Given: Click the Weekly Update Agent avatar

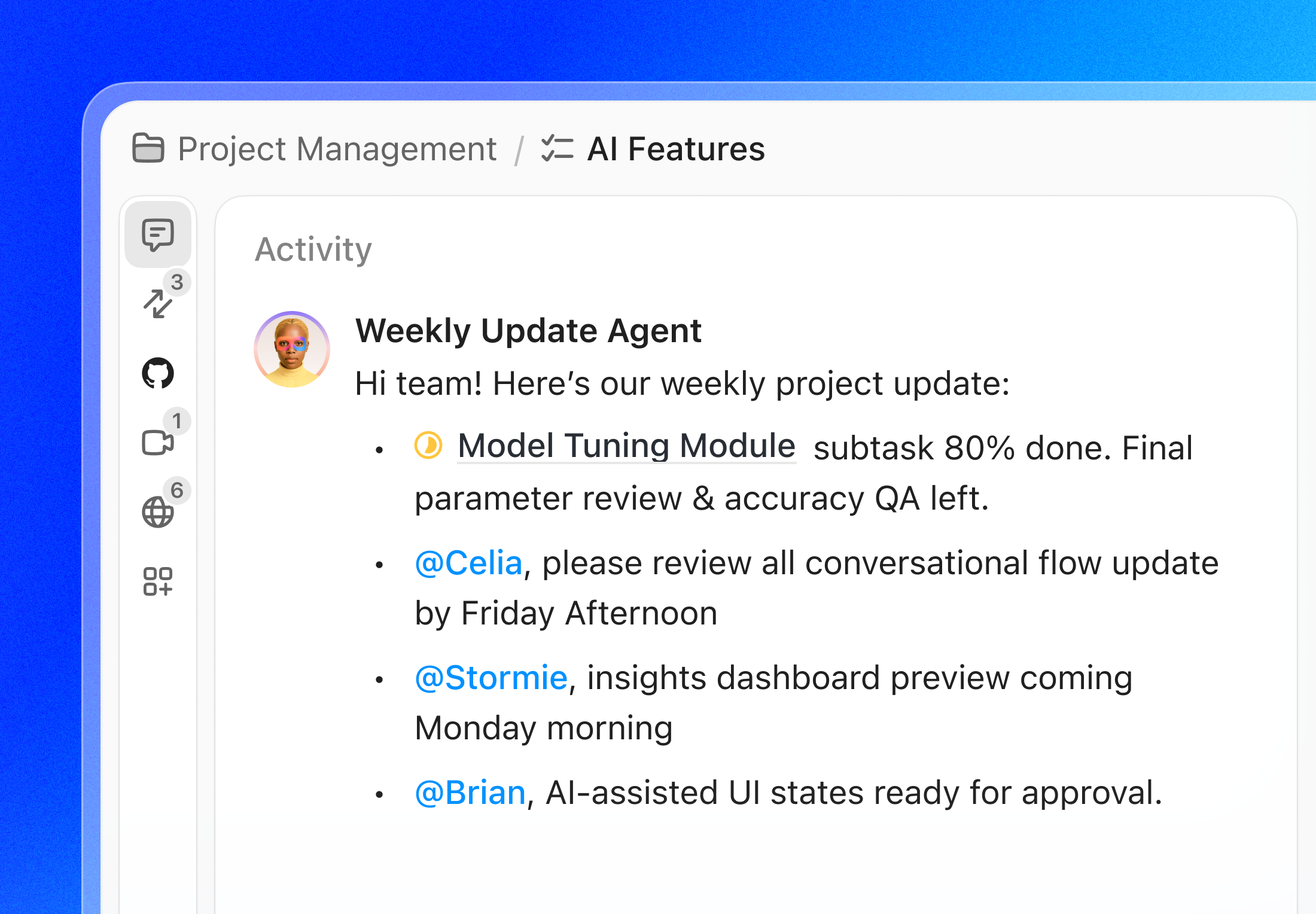Looking at the screenshot, I should (x=292, y=349).
